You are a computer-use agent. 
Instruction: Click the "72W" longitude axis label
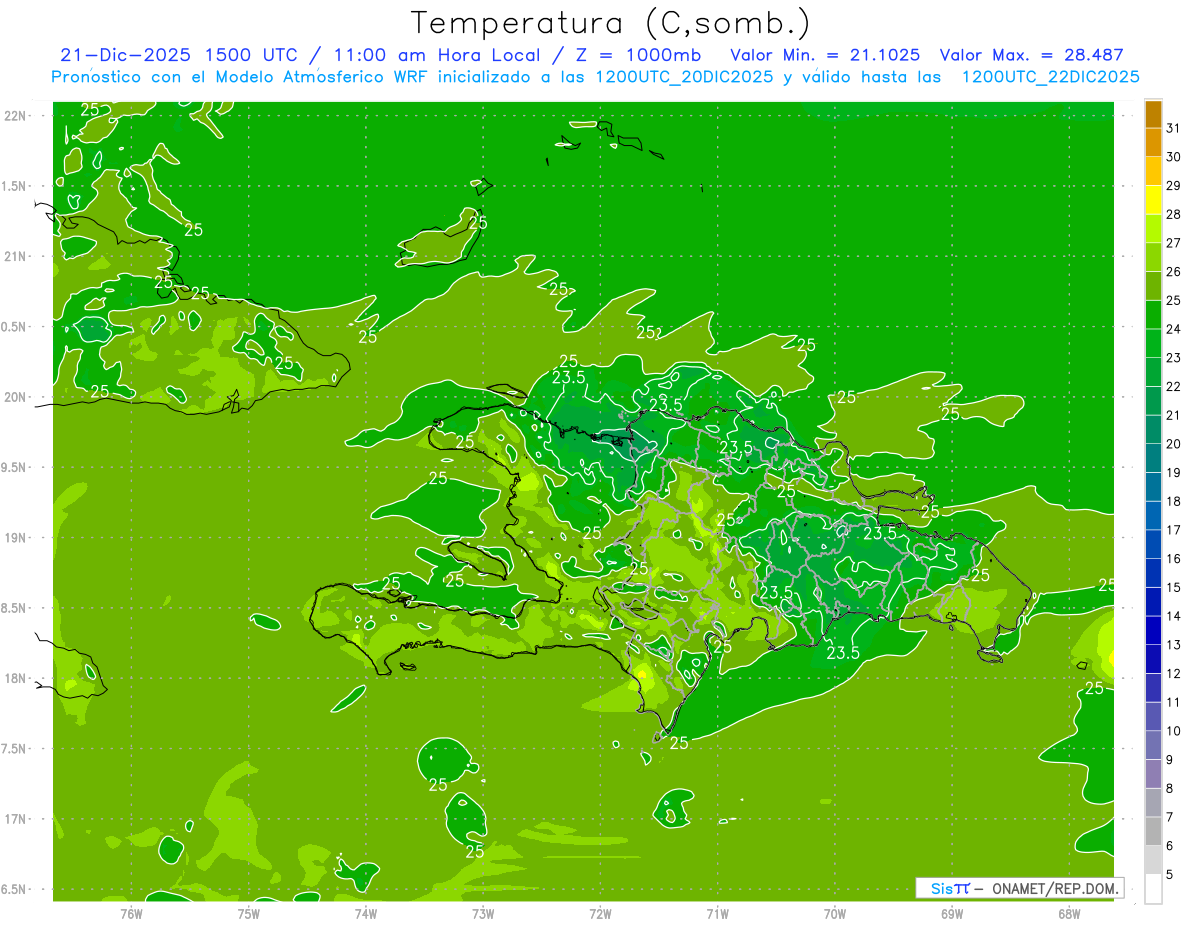(x=600, y=913)
